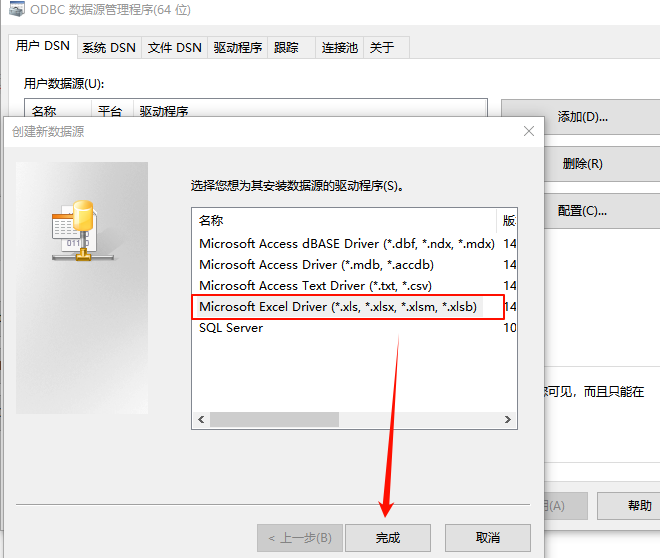The height and width of the screenshot is (558, 660).
Task: Click 完成 to finish driver selection
Action: (388, 538)
